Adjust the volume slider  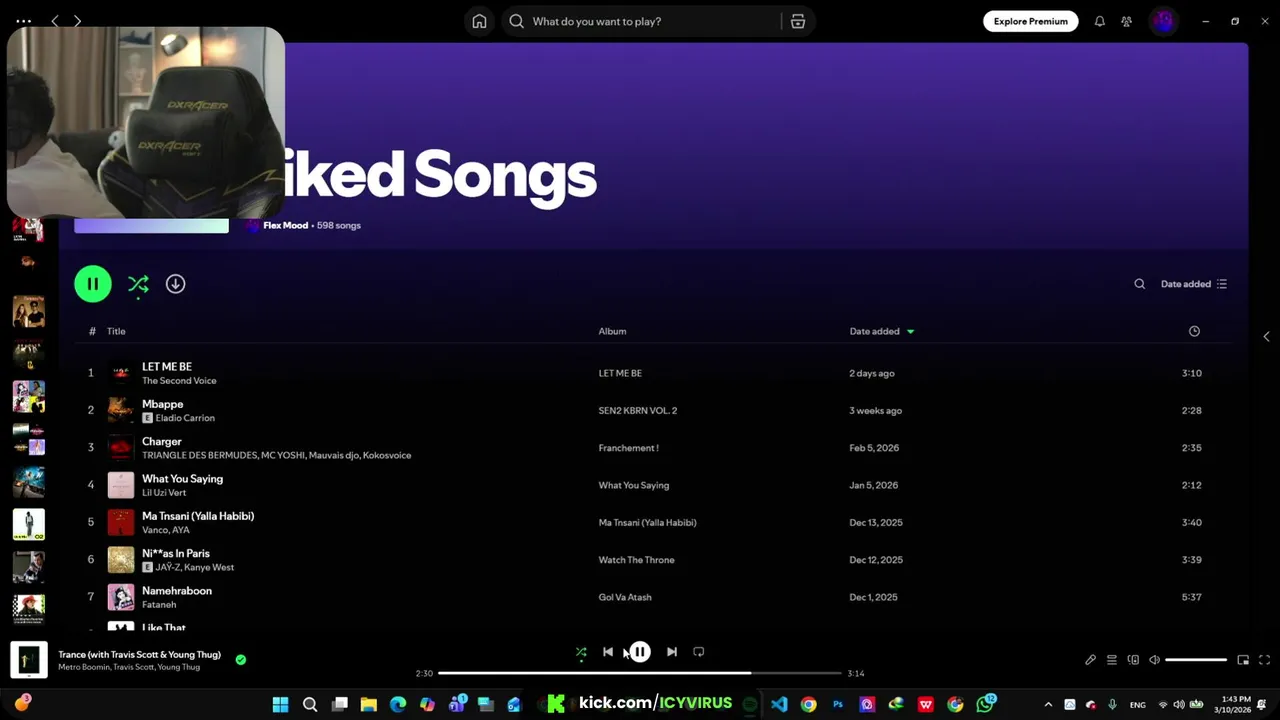(x=1196, y=660)
